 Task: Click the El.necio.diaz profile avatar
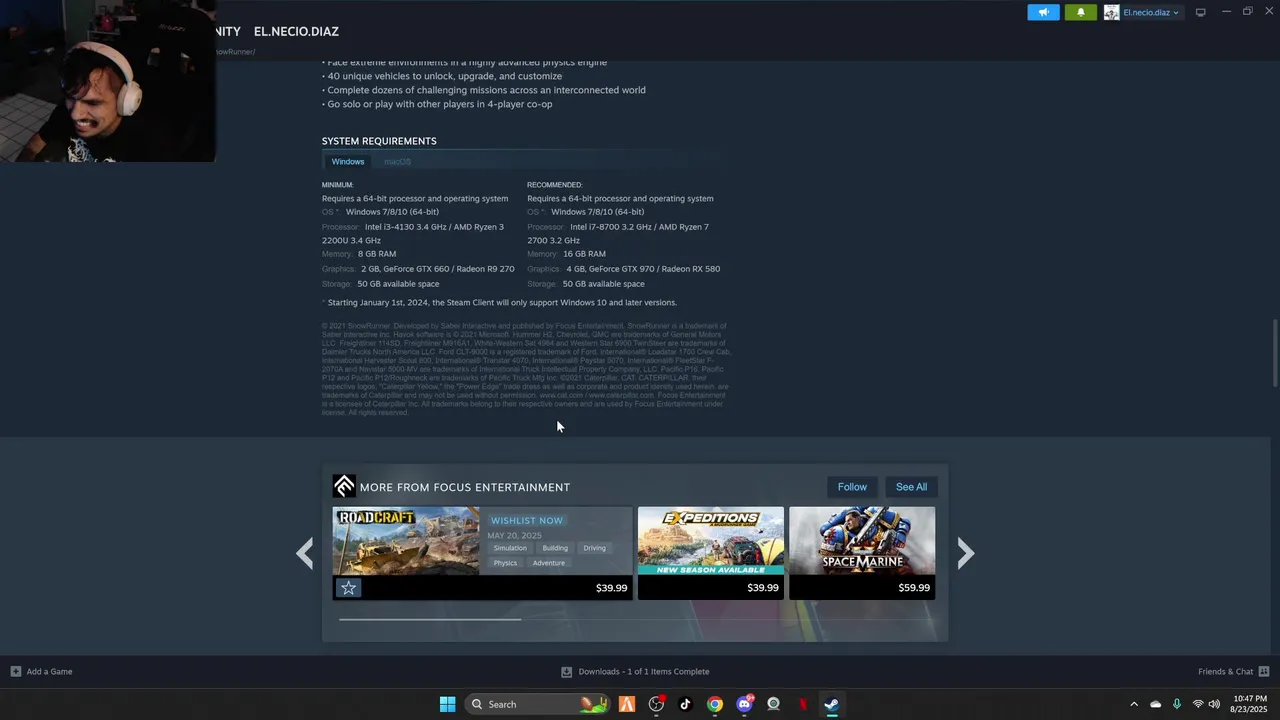(1111, 12)
